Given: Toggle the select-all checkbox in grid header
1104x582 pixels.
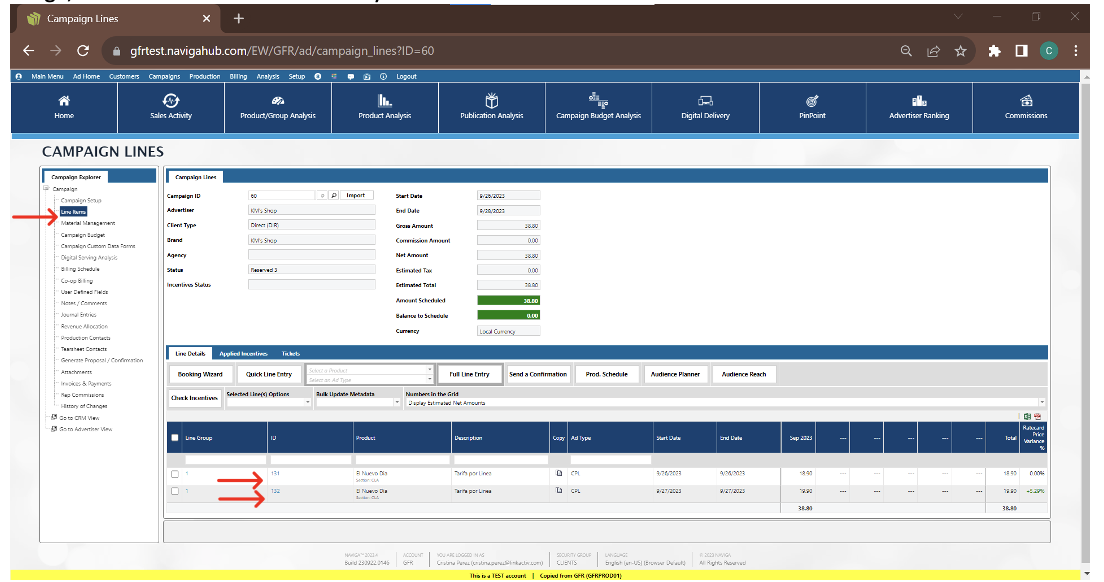Looking at the screenshot, I should (175, 438).
